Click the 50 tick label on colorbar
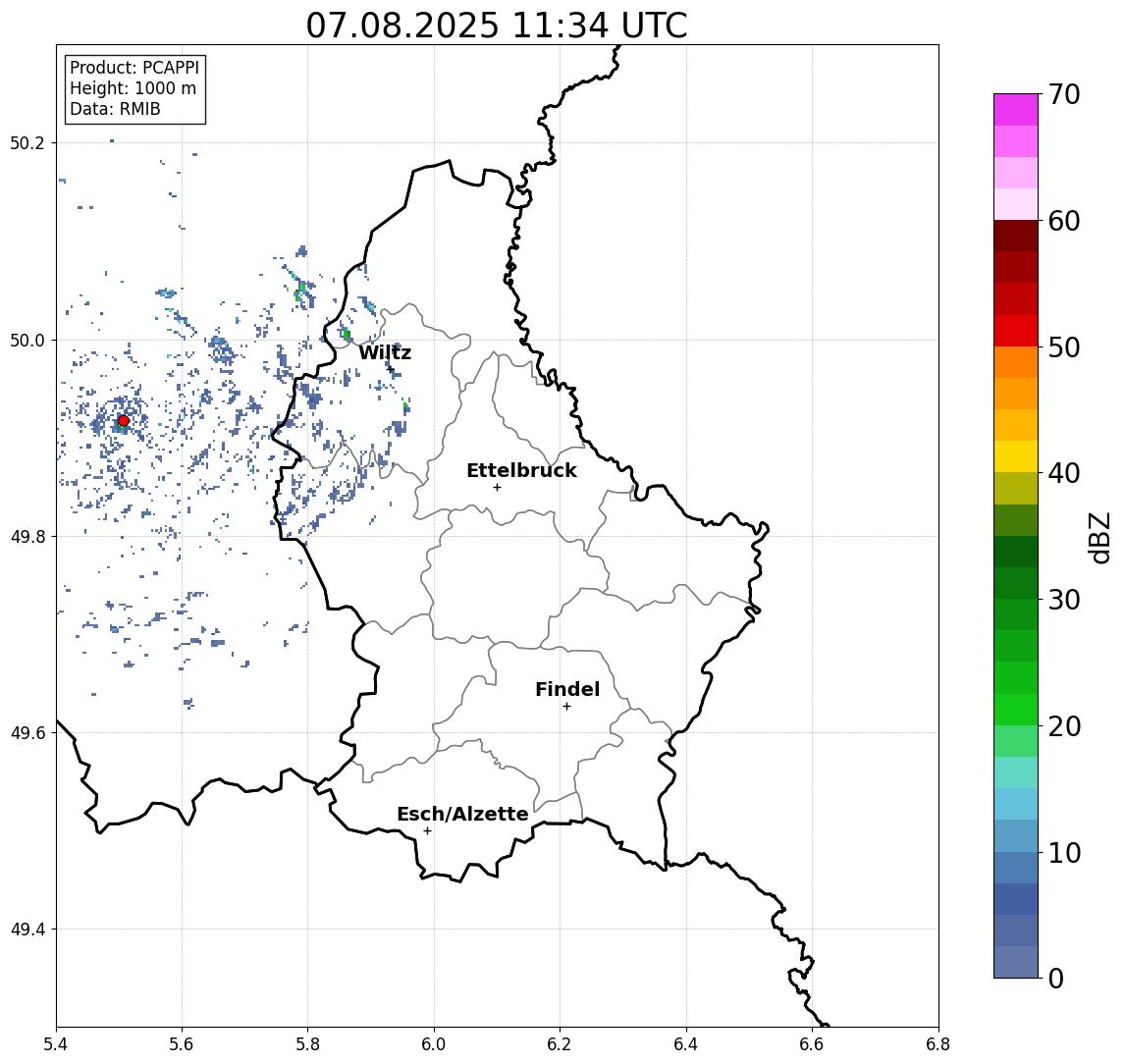The image size is (1124, 1064). click(x=1064, y=347)
